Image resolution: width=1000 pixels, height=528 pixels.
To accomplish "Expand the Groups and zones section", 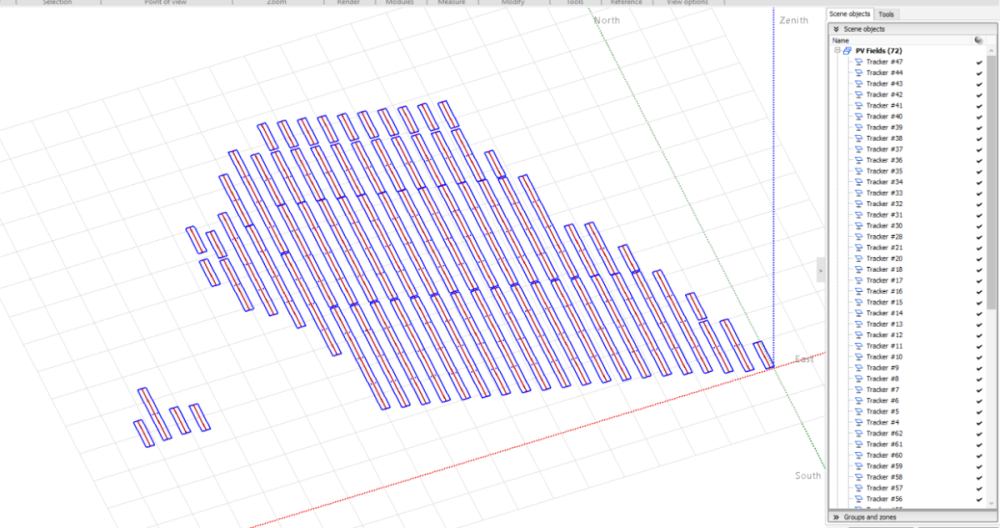I will click(x=836, y=517).
